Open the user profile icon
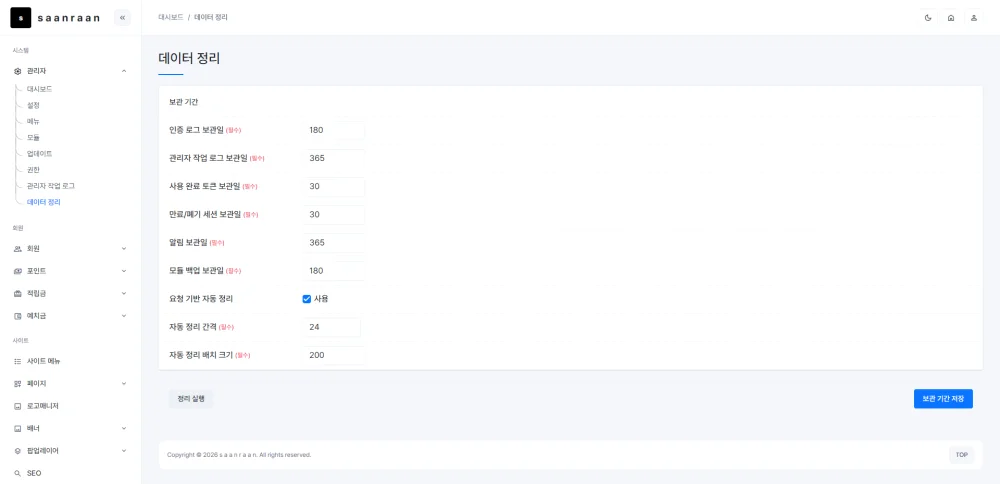Viewport: 1000px width, 484px height. click(x=974, y=18)
